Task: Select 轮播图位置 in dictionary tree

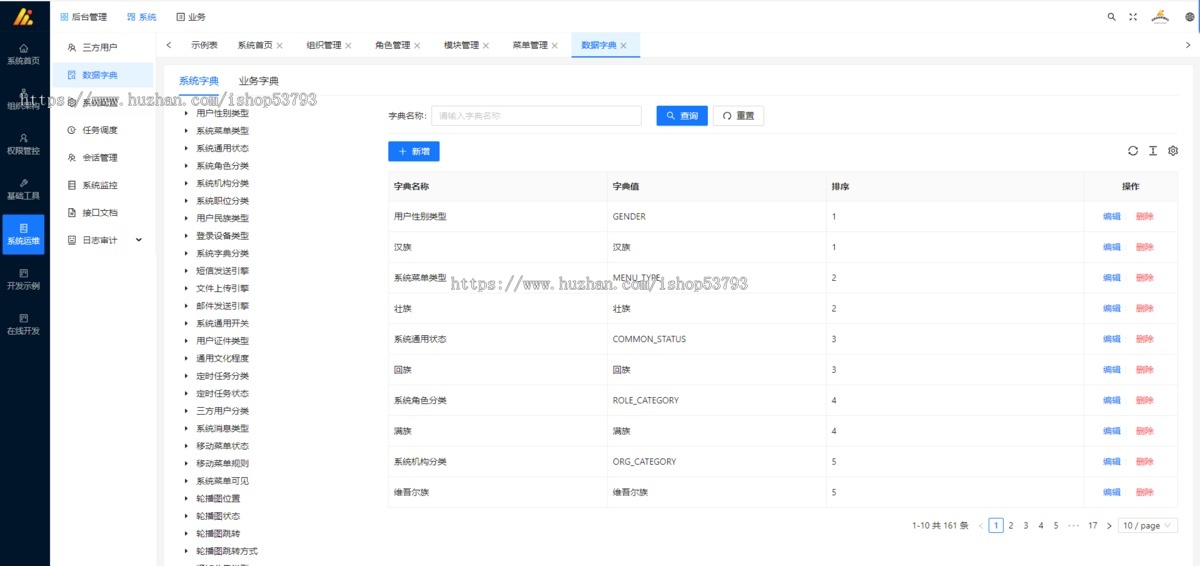Action: 218,498
